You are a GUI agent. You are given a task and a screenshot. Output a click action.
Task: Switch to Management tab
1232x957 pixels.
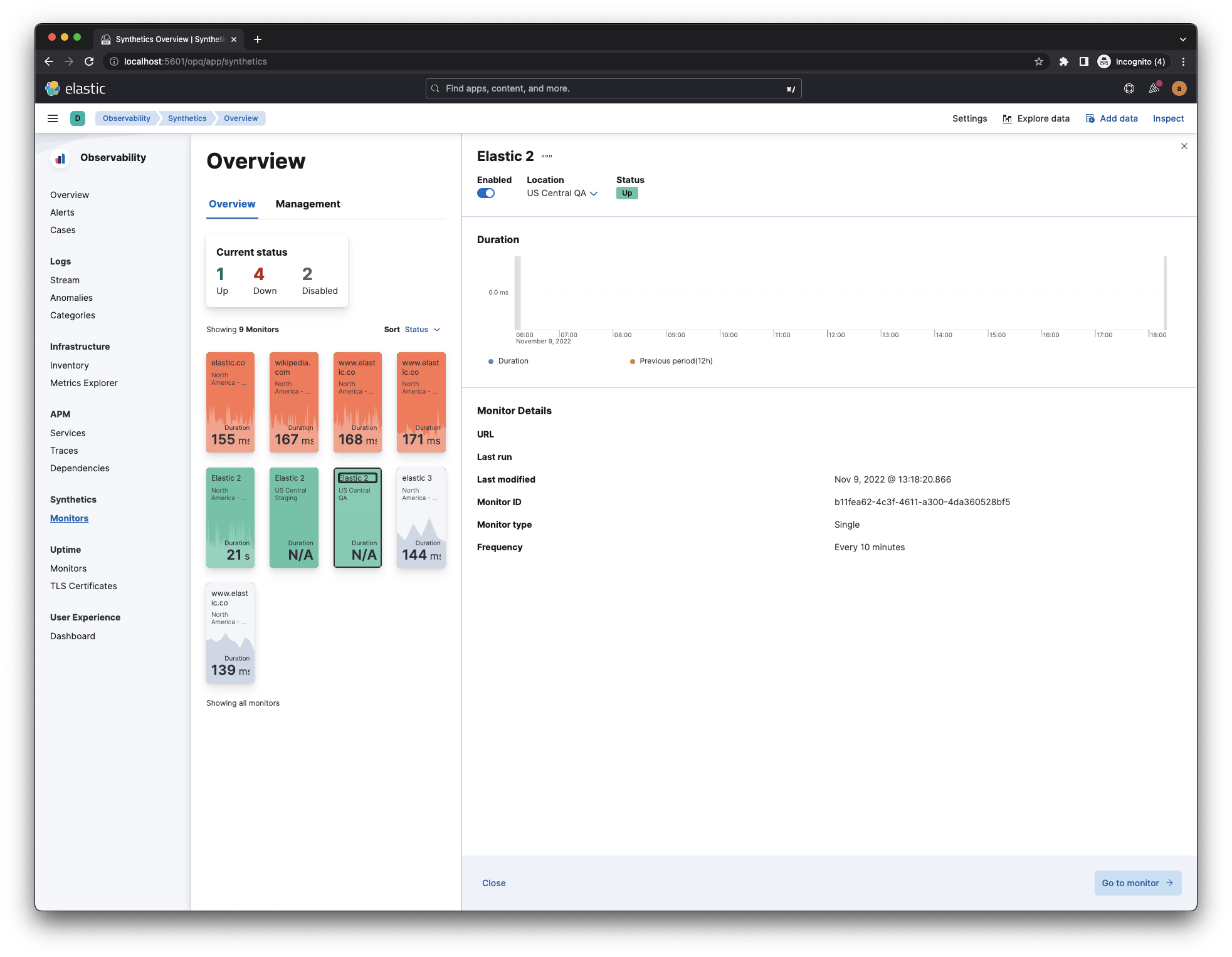tap(308, 204)
